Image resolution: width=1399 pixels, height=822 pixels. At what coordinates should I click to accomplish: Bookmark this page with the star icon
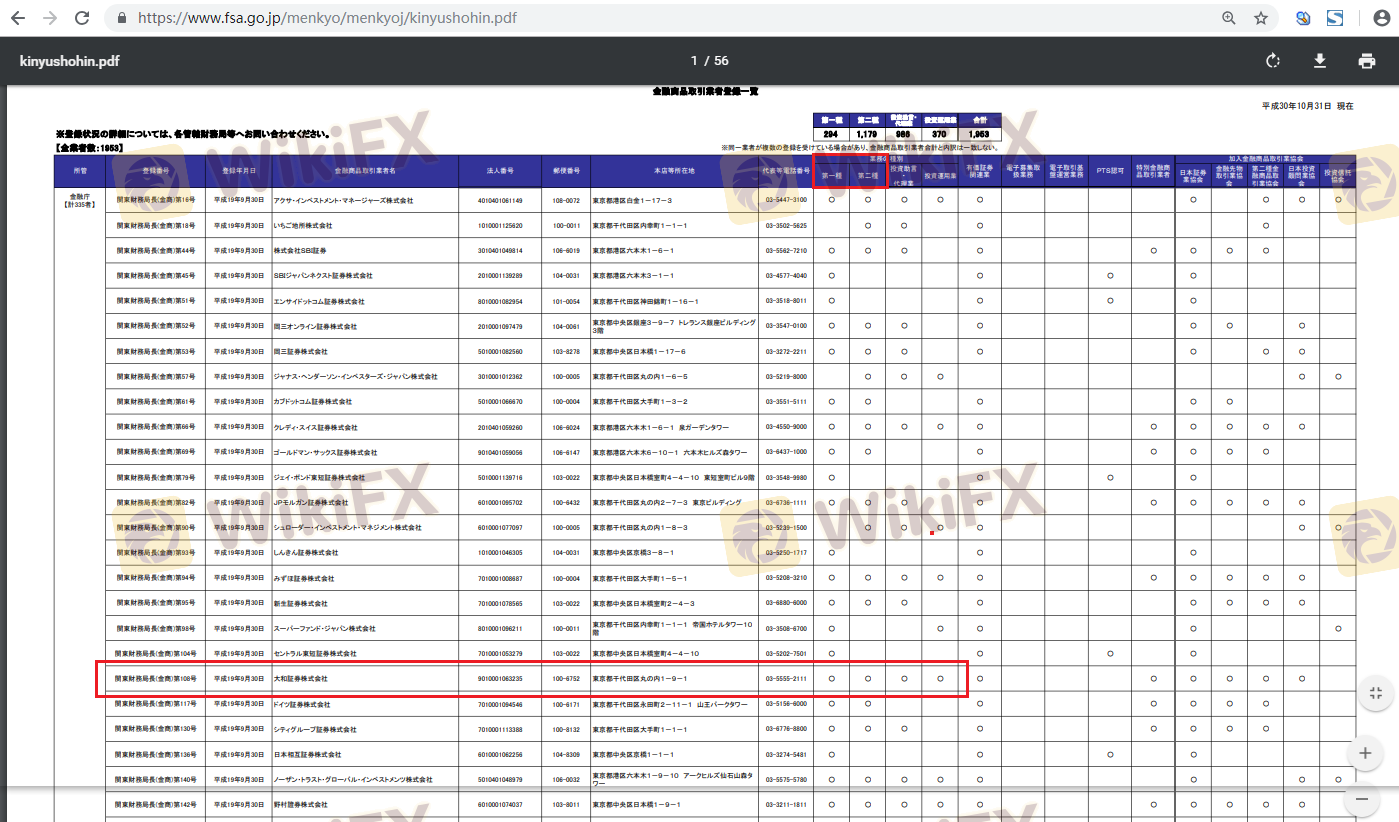point(1261,18)
